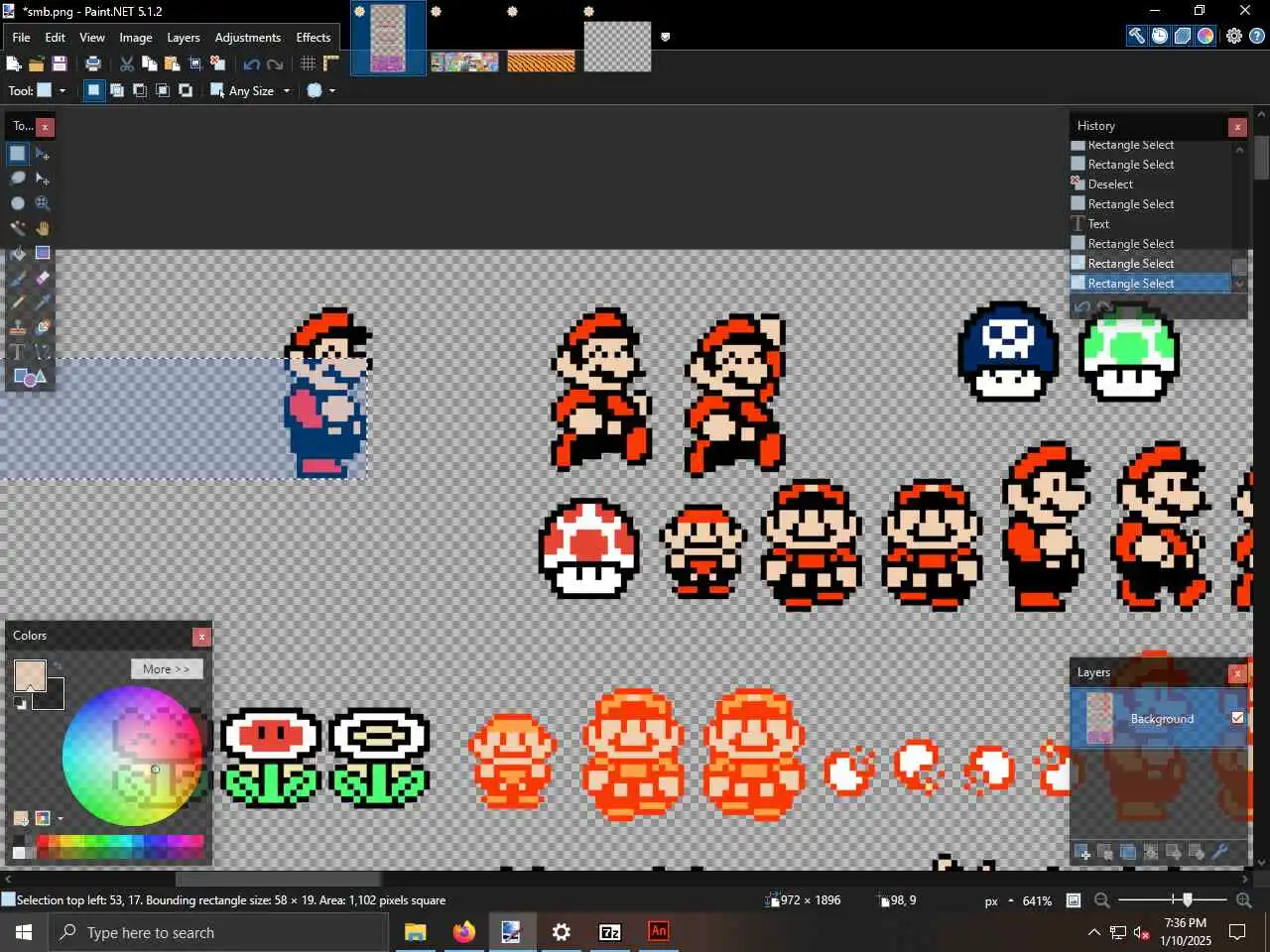Toggle the rulers icon
This screenshot has height=952, width=1270.
[331, 63]
